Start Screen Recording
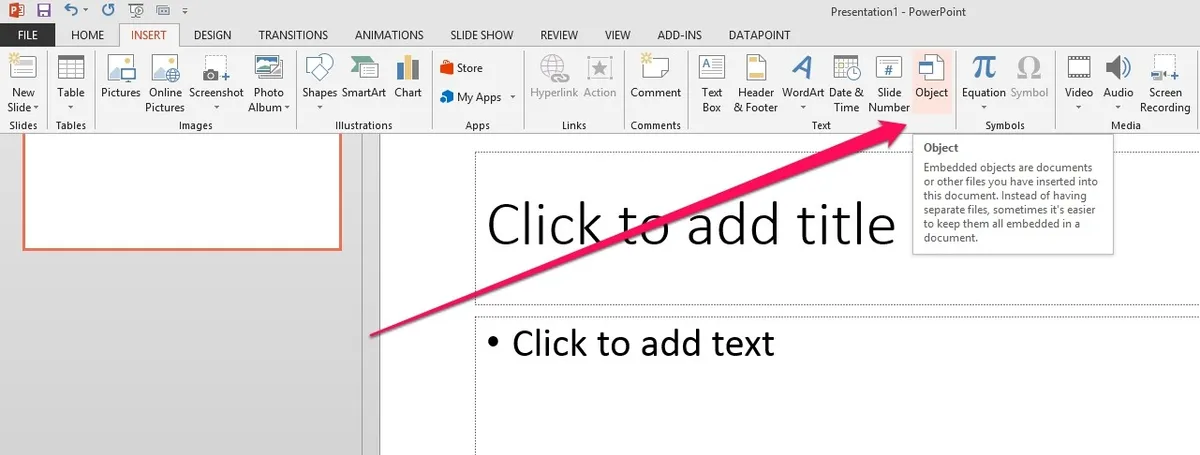The image size is (1200, 455). click(x=1165, y=83)
